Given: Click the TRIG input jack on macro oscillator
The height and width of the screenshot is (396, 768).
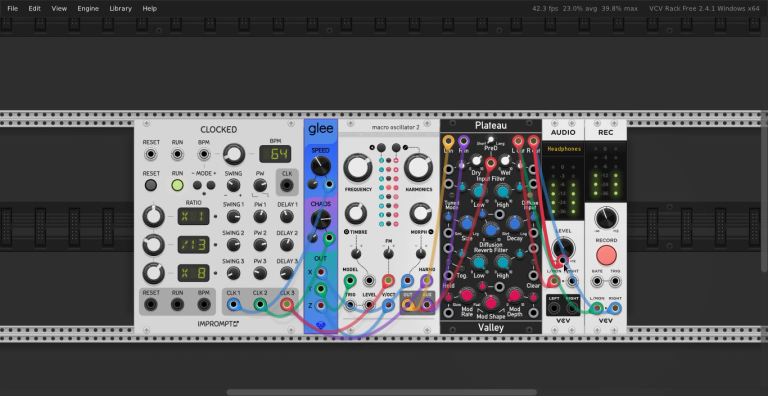Looking at the screenshot, I should pos(350,305).
